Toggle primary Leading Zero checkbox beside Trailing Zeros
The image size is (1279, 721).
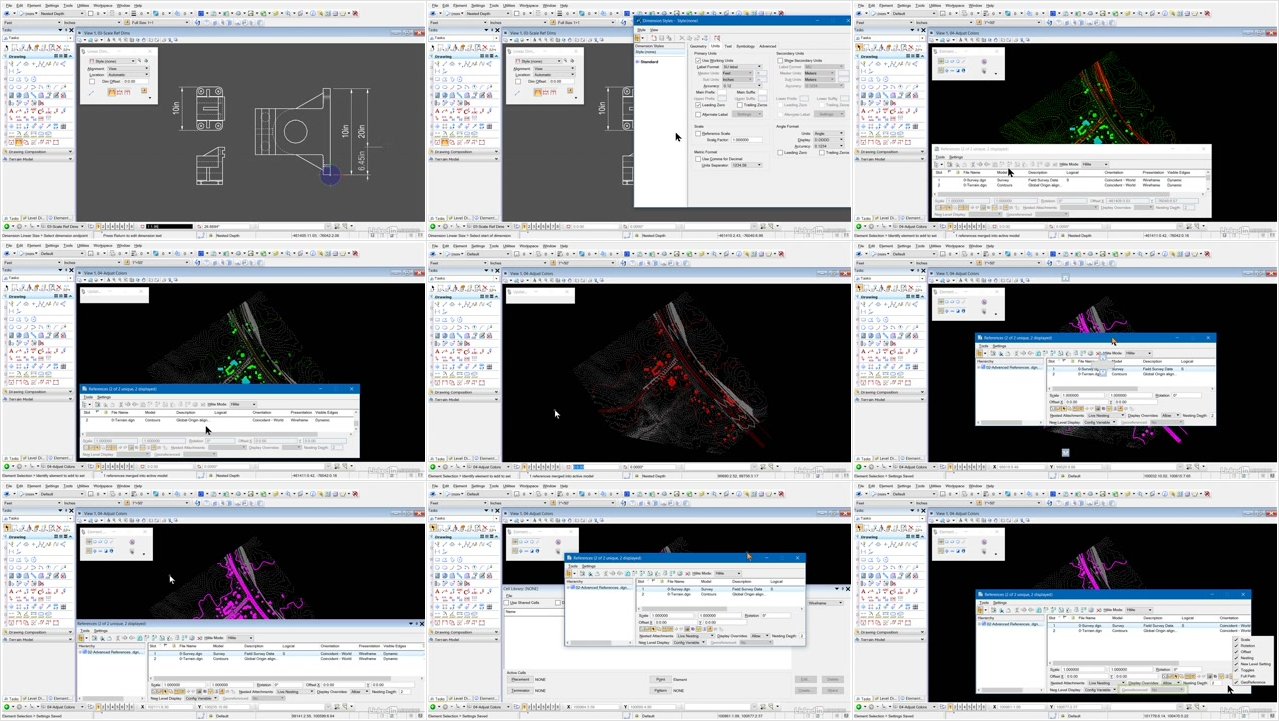coord(698,105)
